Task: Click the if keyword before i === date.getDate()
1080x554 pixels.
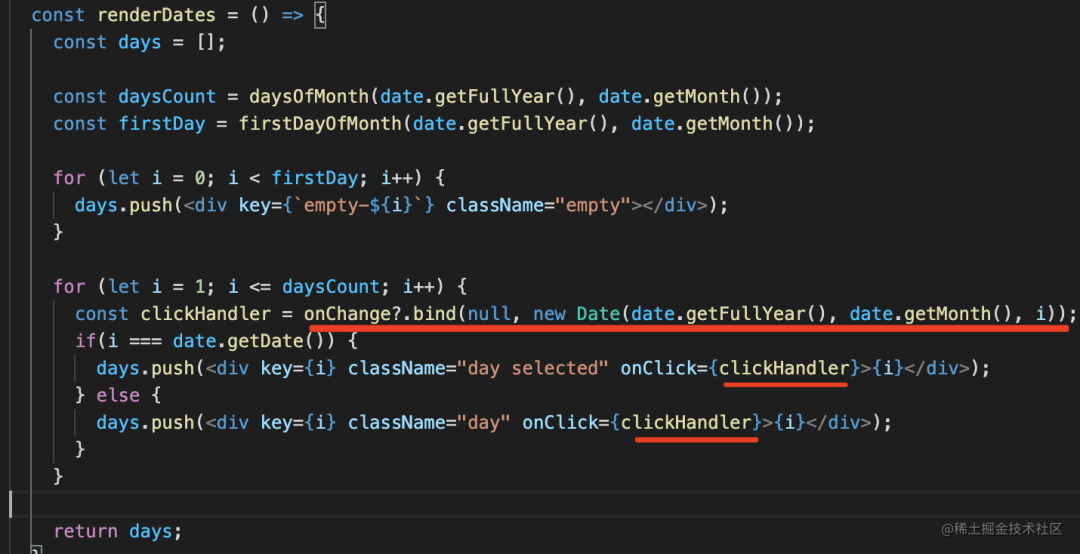Action: tap(86, 341)
